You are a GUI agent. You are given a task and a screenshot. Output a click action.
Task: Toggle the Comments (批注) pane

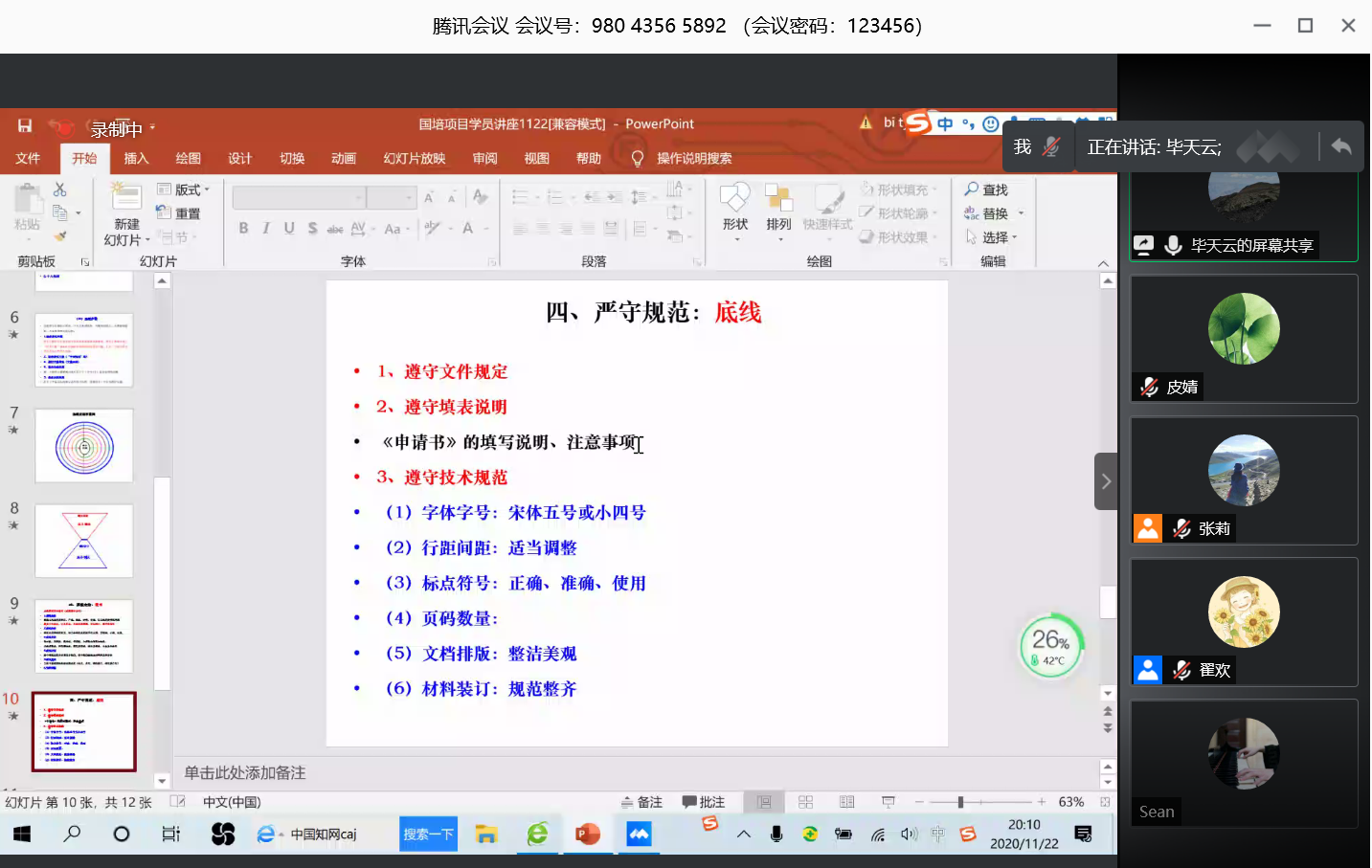(704, 802)
